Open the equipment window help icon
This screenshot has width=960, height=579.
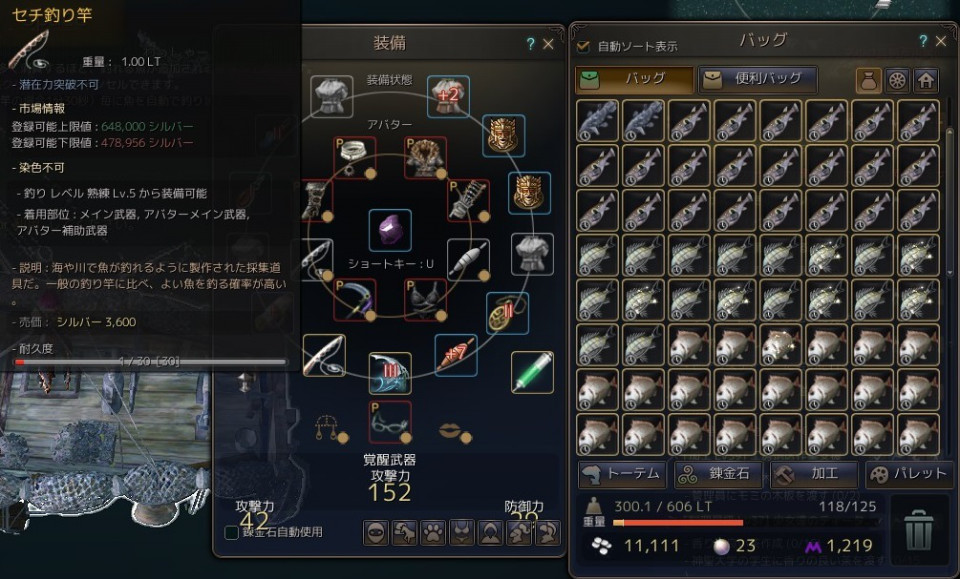point(530,43)
